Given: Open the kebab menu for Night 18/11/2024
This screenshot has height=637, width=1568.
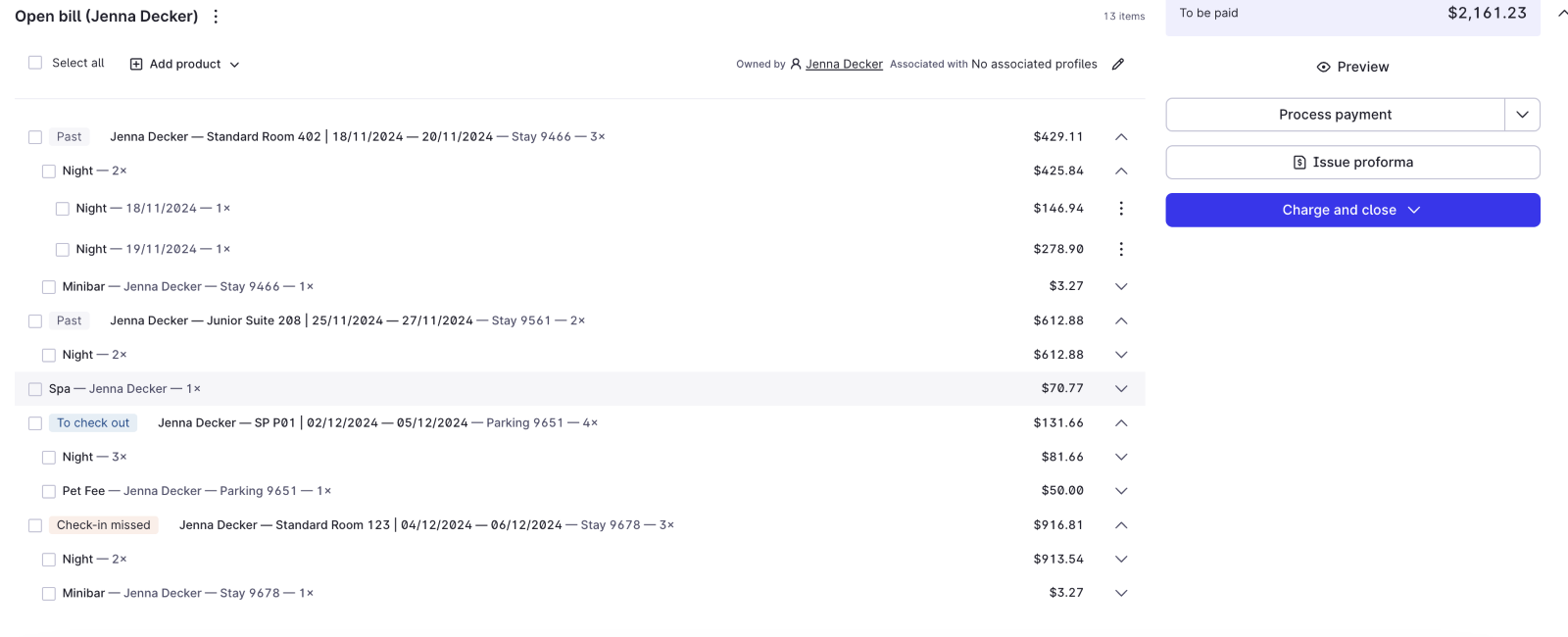Looking at the screenshot, I should [x=1121, y=208].
